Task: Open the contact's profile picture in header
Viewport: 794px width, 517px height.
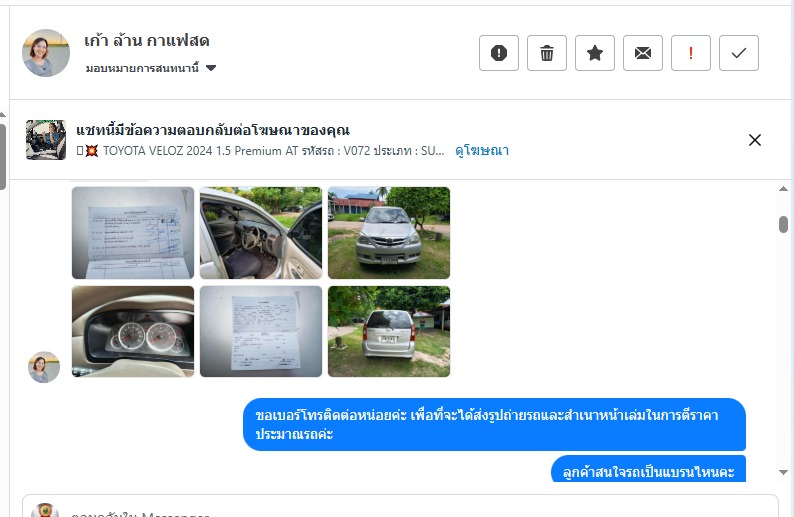Action: [x=46, y=53]
